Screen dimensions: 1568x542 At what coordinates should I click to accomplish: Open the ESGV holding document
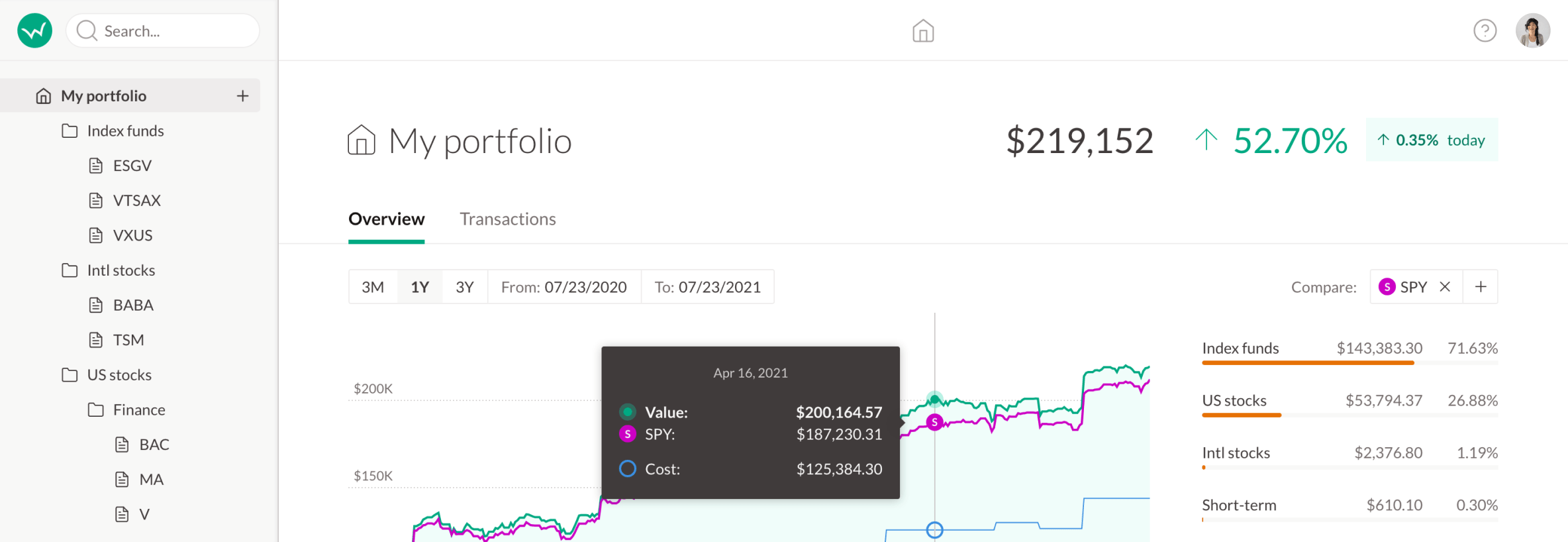[132, 166]
